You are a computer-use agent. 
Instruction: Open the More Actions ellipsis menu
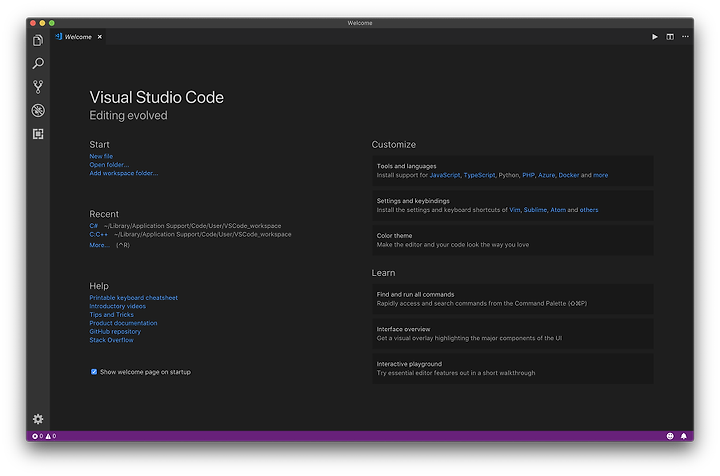685,37
